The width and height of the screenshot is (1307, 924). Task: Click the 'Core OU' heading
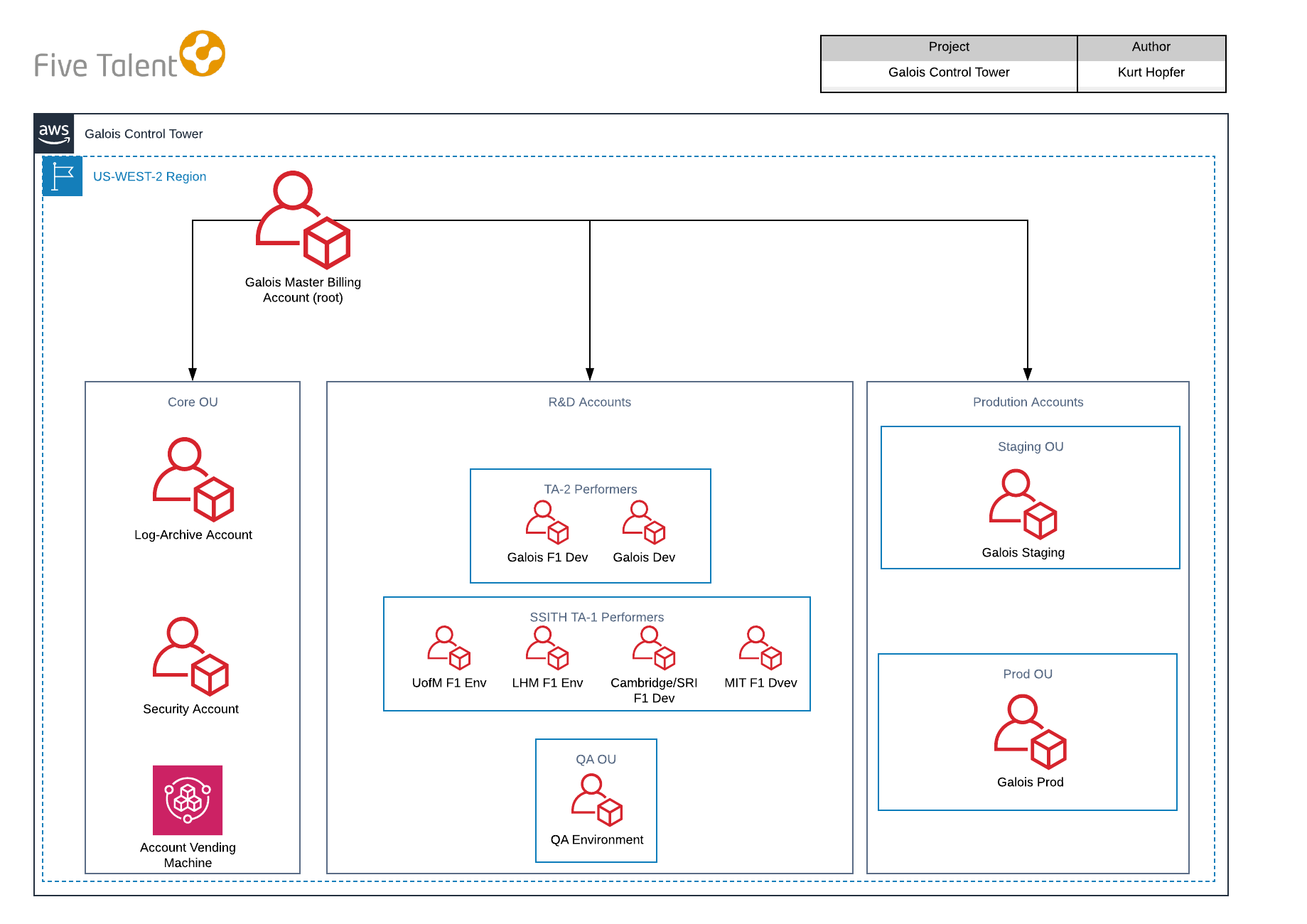pos(193,402)
